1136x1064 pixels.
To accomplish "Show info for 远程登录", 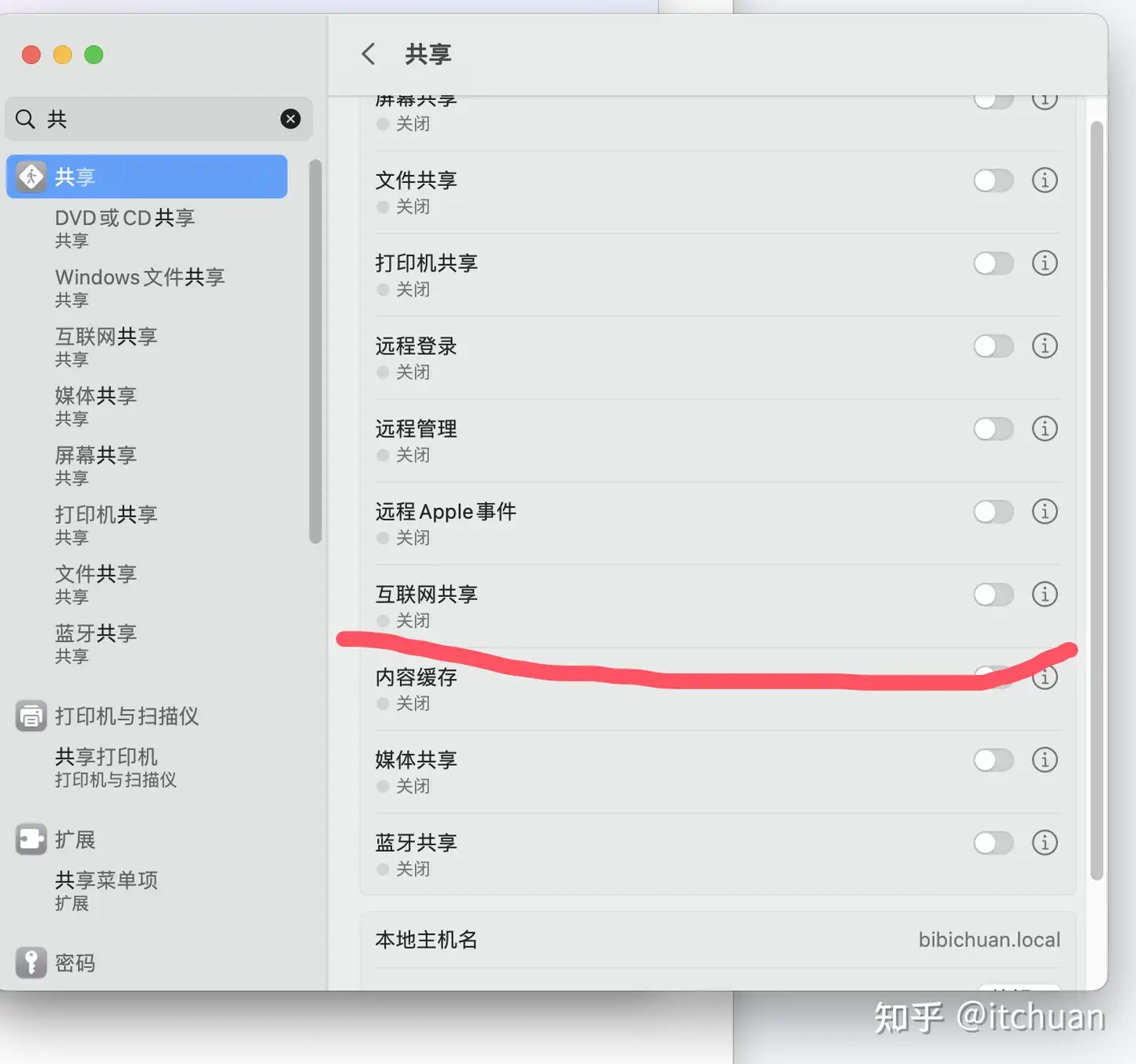I will tap(1044, 346).
